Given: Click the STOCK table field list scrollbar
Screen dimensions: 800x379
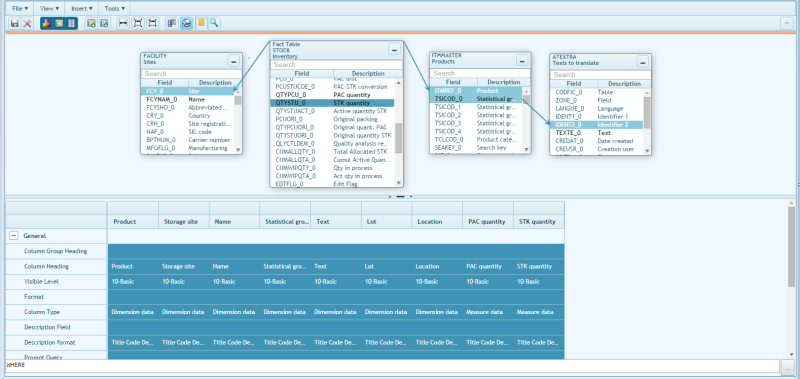Looking at the screenshot, I should (x=398, y=133).
